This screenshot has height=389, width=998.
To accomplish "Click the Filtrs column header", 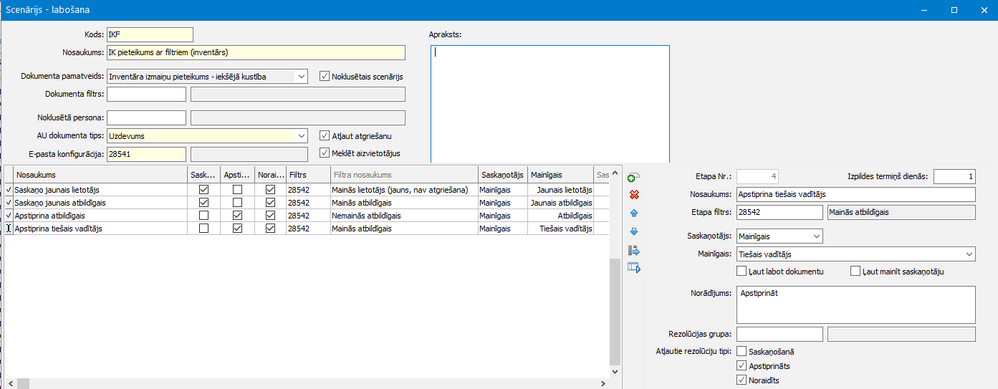I will point(307,174).
